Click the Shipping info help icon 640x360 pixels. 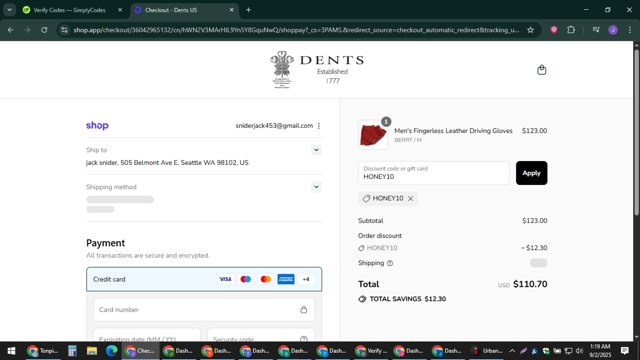tap(390, 263)
